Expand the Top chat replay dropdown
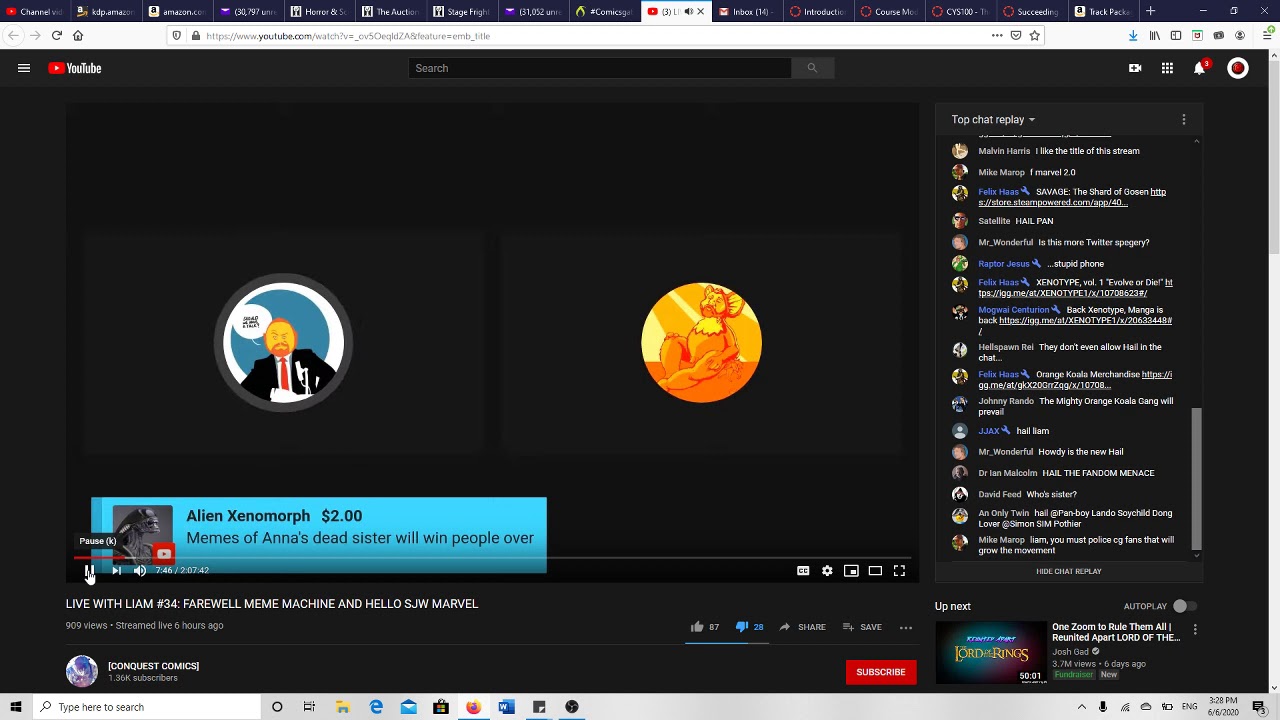 click(x=993, y=119)
